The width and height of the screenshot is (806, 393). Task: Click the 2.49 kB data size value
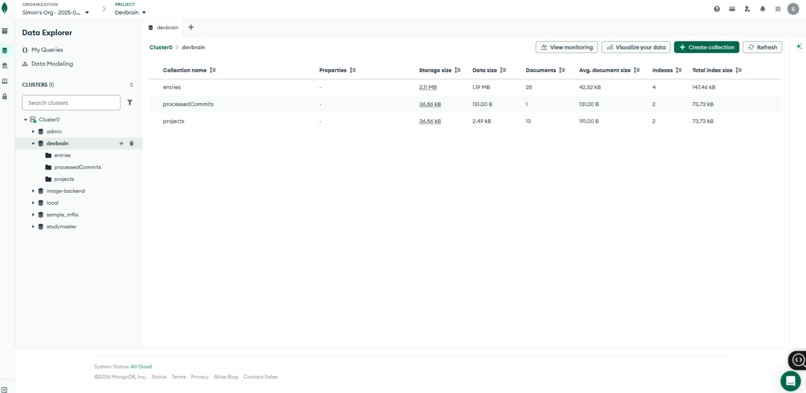pyautogui.click(x=482, y=121)
